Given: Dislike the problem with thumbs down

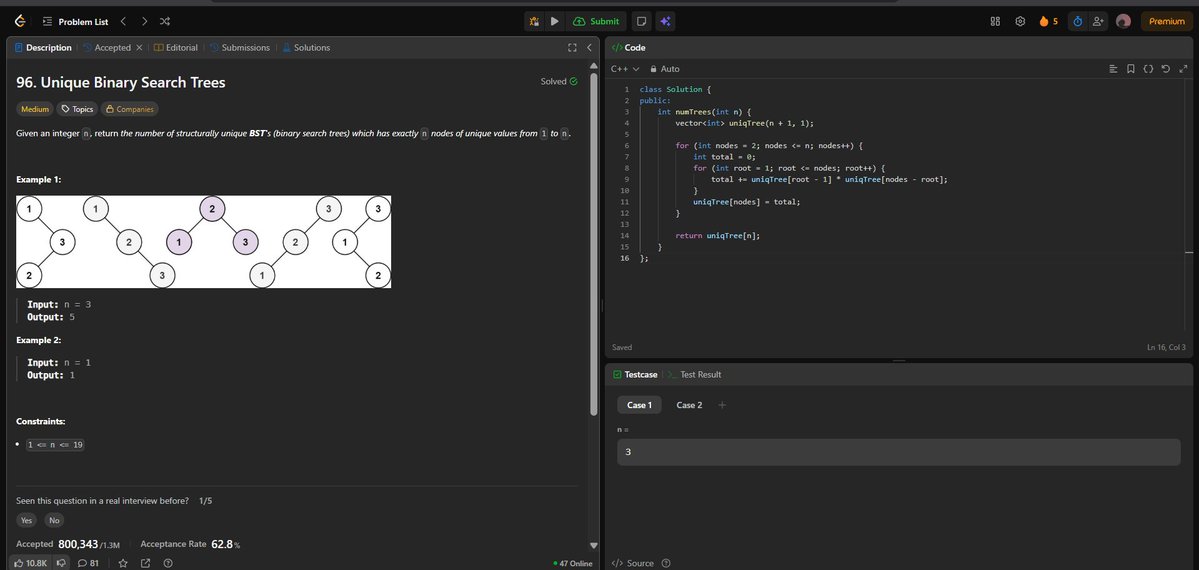Looking at the screenshot, I should tap(61, 563).
